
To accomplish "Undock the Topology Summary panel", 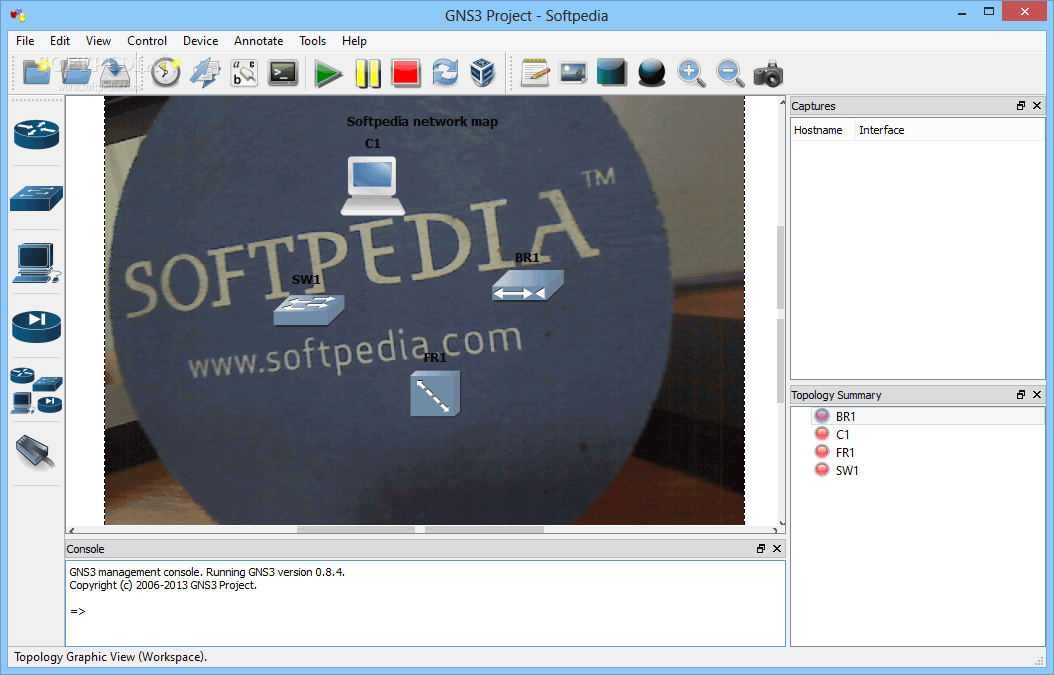I will (1020, 395).
